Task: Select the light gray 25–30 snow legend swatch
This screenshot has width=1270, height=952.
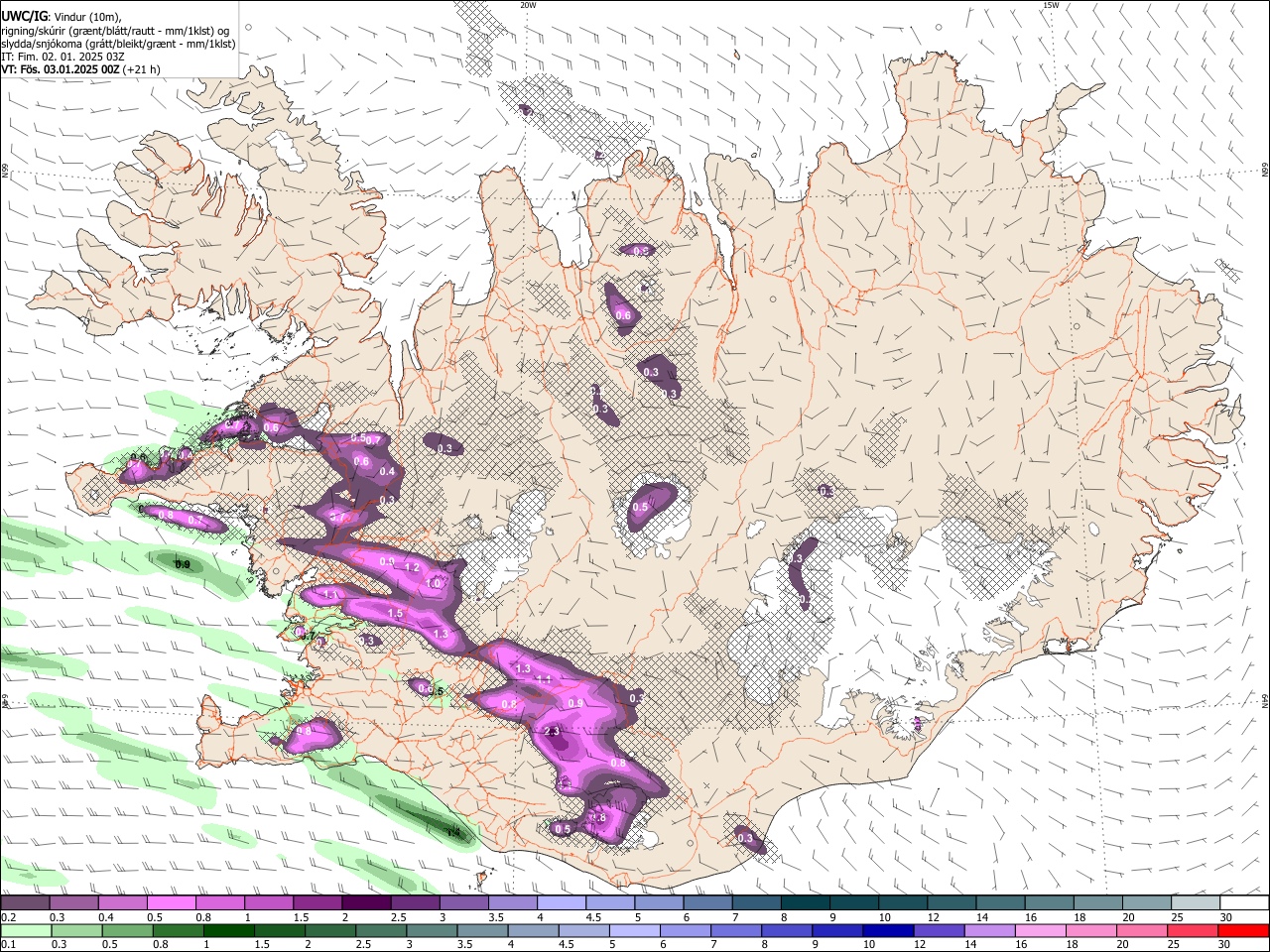Action: 1197,902
